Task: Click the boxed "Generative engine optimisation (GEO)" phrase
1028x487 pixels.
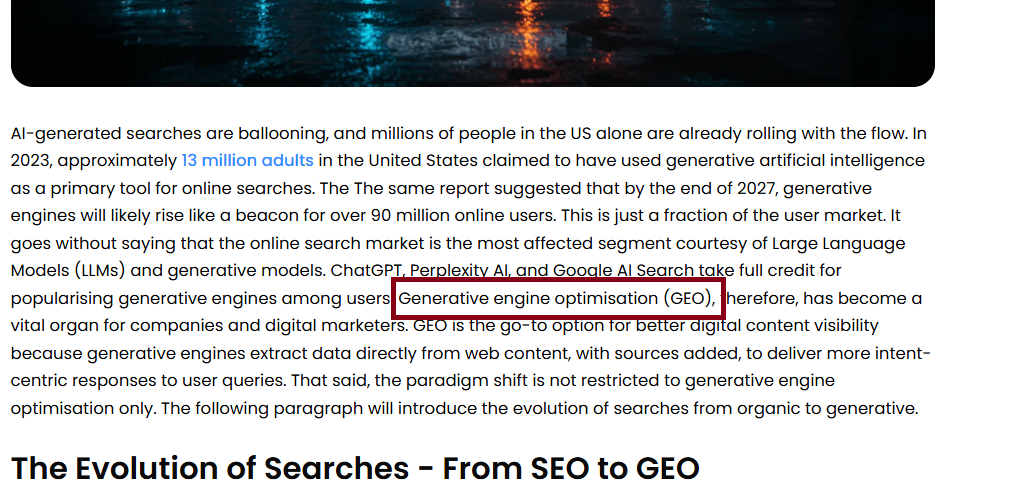Action: 557,299
